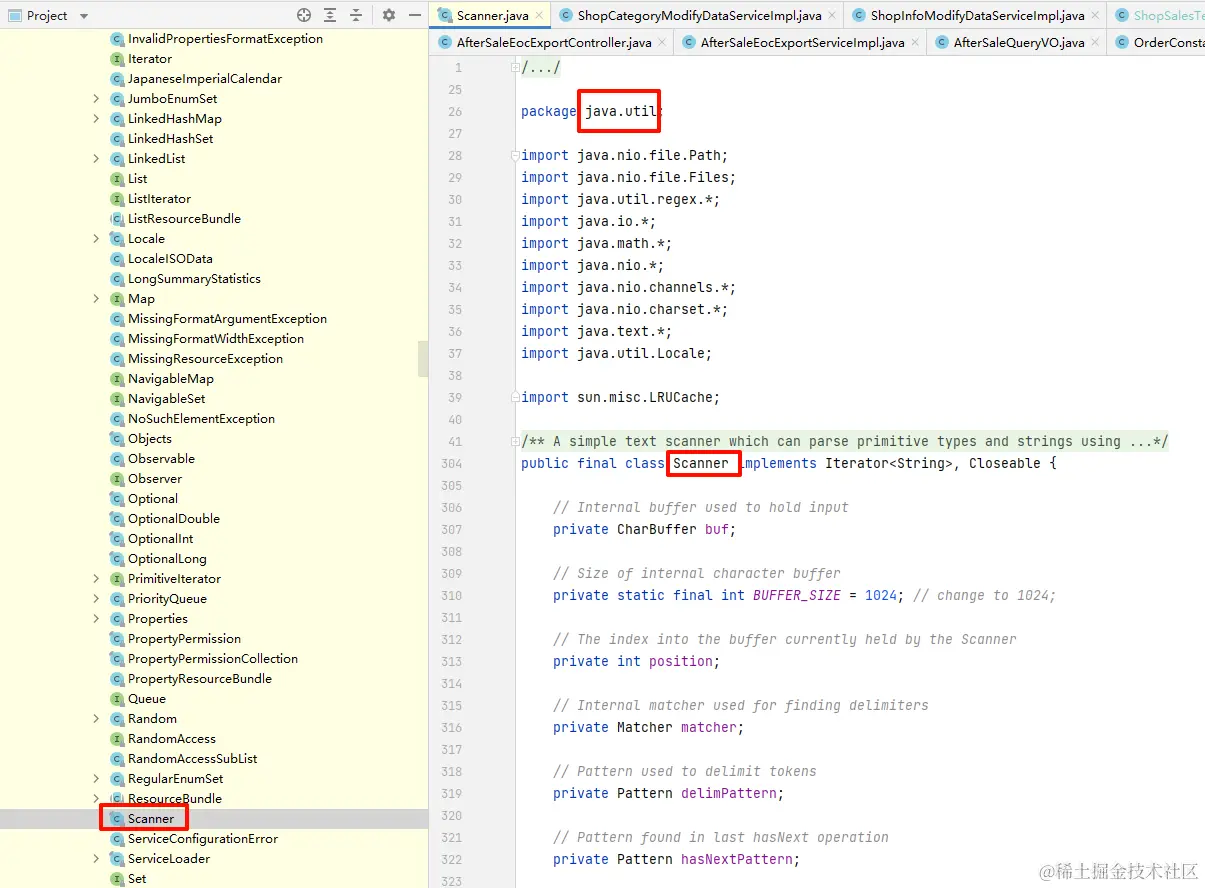Switch to the Scanner.java tab
1205x888 pixels.
point(492,15)
